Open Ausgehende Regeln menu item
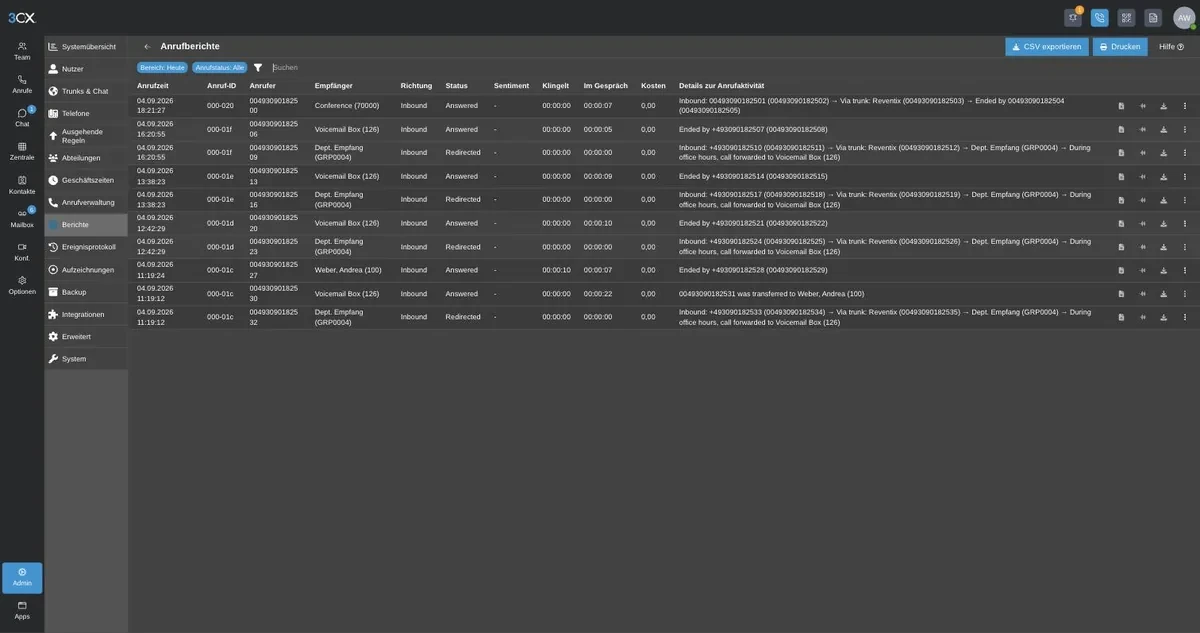1200x633 pixels. 86,136
